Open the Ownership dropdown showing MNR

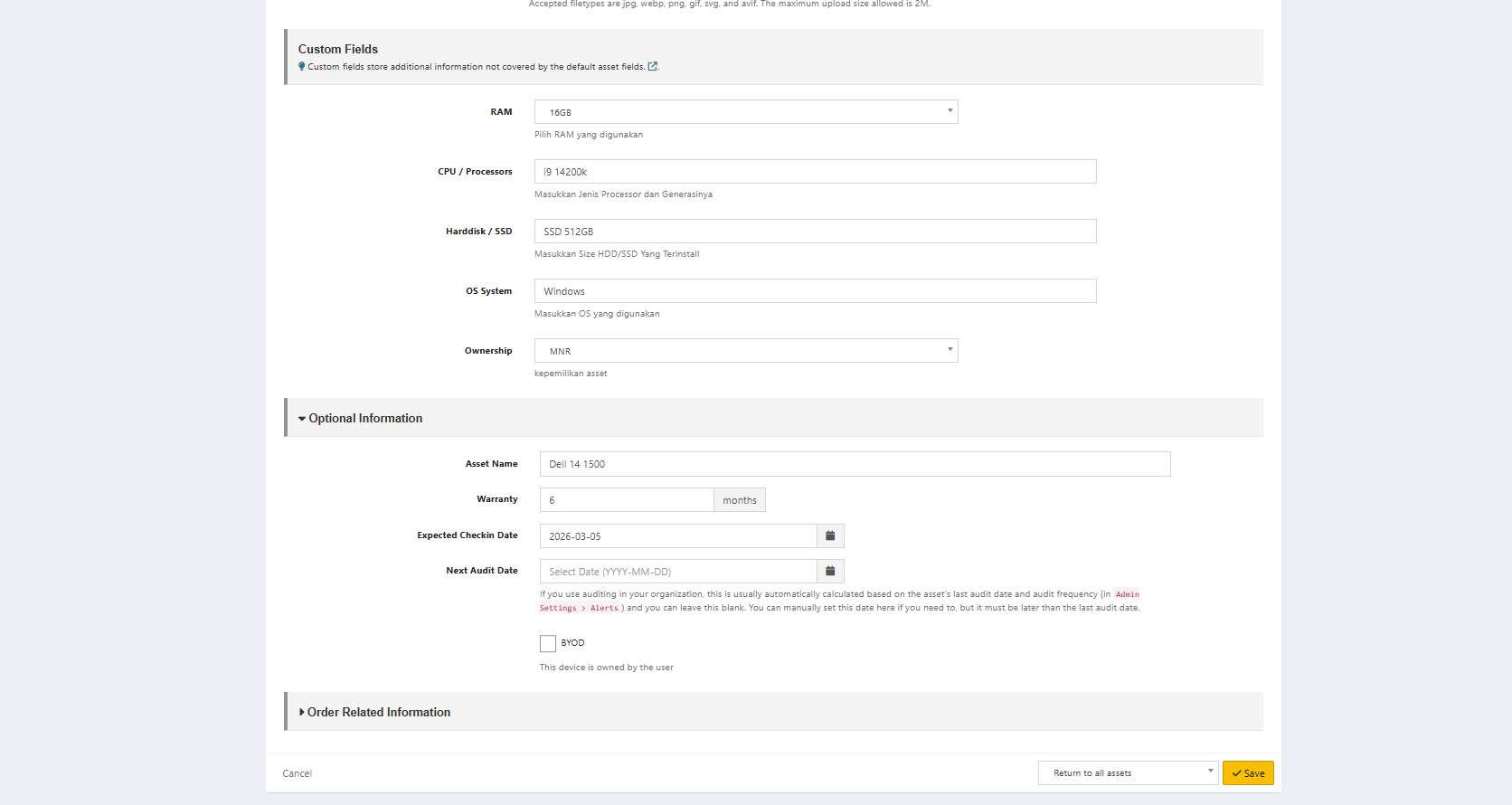746,351
